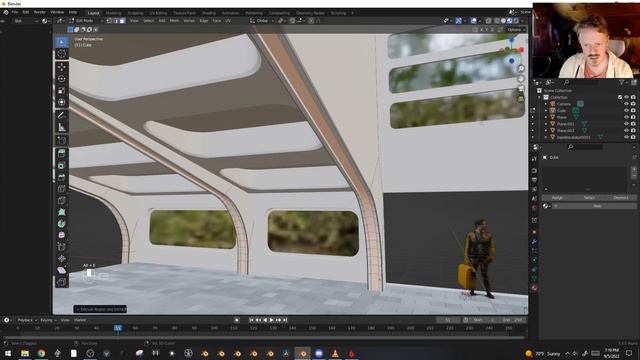The width and height of the screenshot is (640, 360).
Task: Hide the Plane object in outliner
Action: click(x=626, y=117)
